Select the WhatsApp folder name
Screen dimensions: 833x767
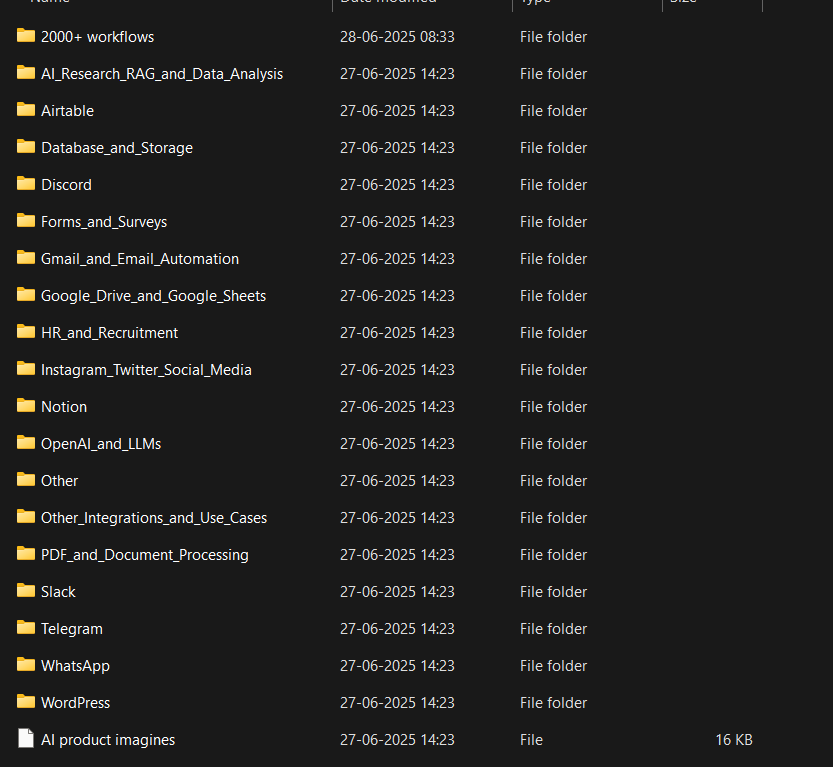click(75, 666)
